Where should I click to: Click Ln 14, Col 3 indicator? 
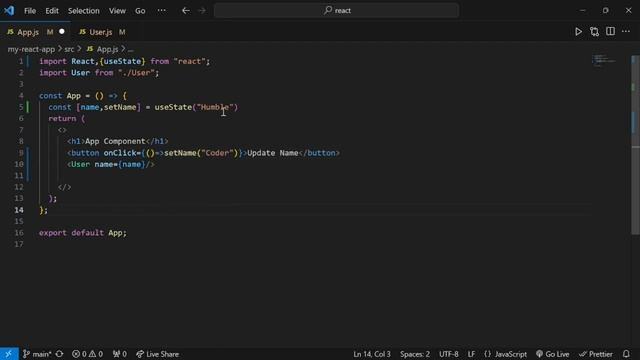click(372, 354)
